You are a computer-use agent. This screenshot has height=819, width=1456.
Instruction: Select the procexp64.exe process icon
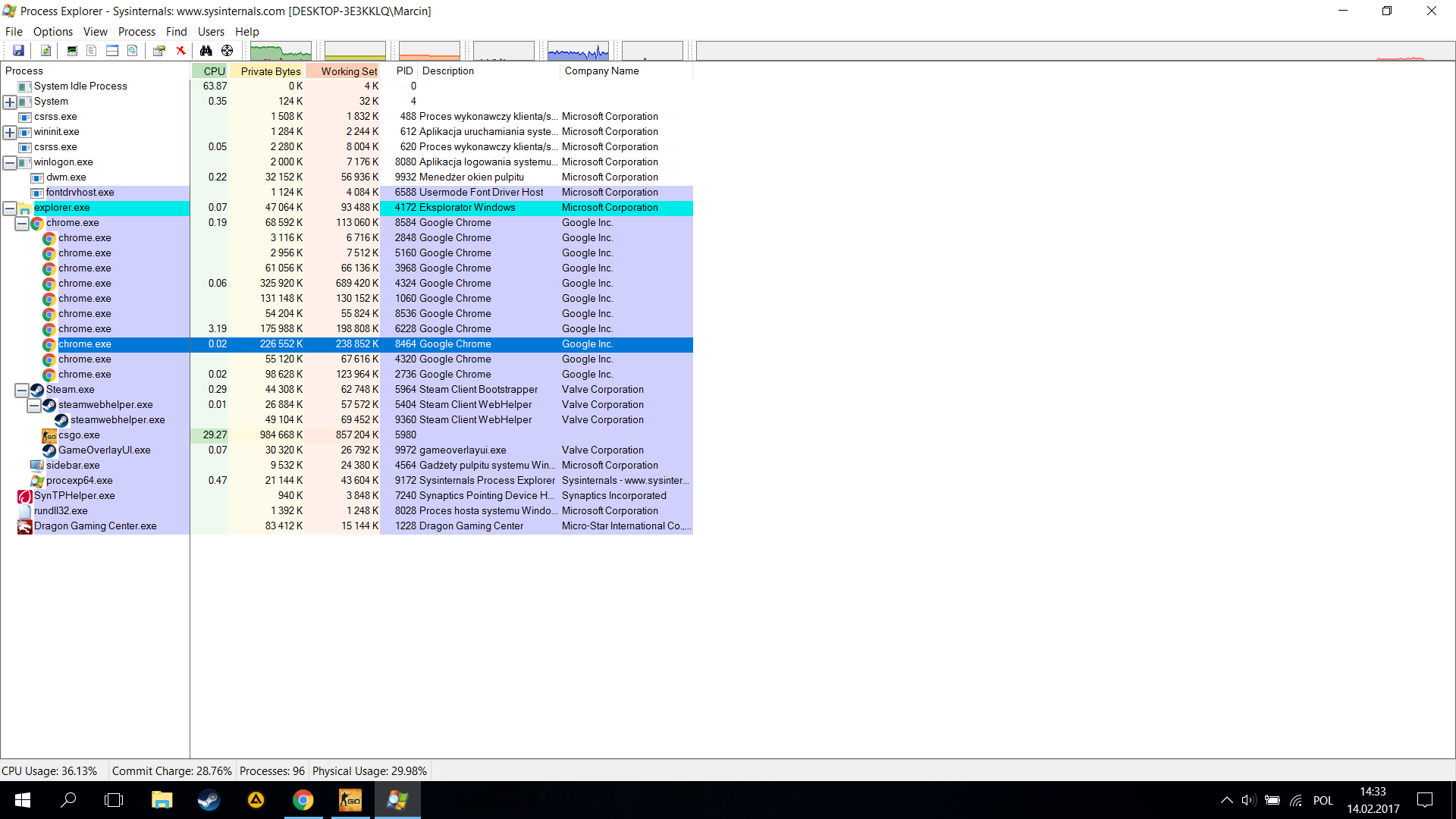[37, 481]
